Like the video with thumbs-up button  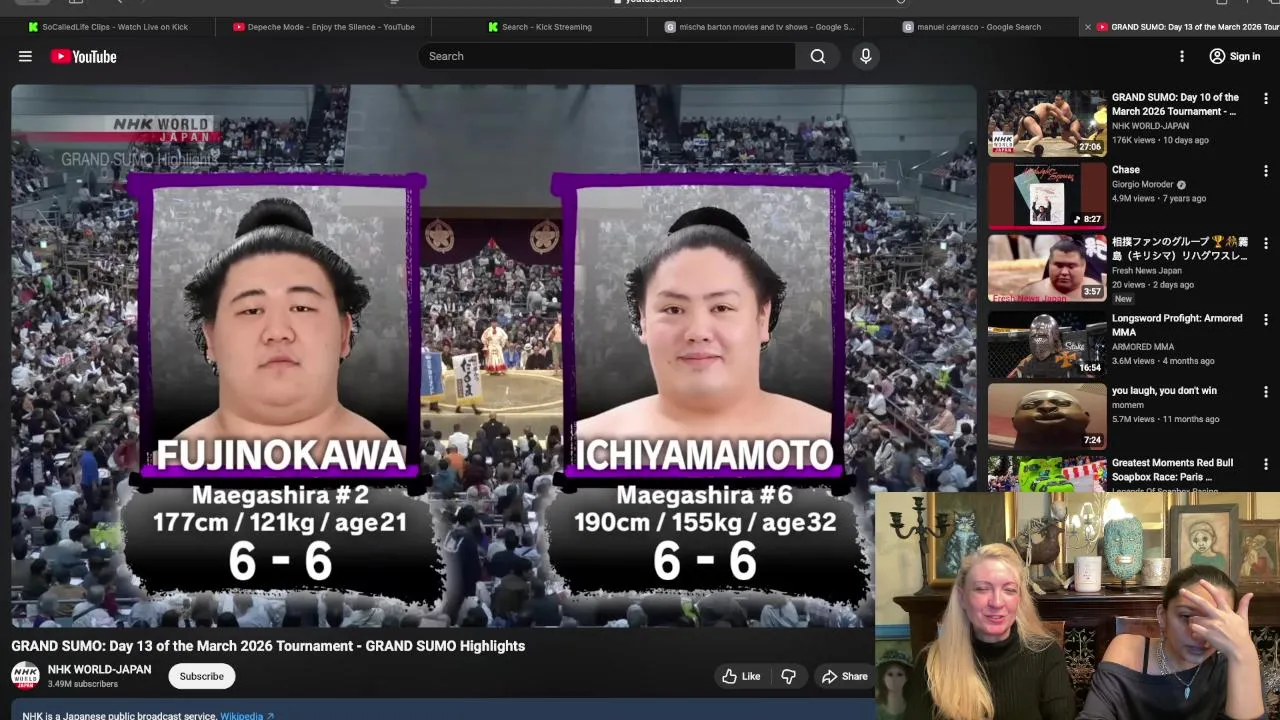tap(741, 676)
